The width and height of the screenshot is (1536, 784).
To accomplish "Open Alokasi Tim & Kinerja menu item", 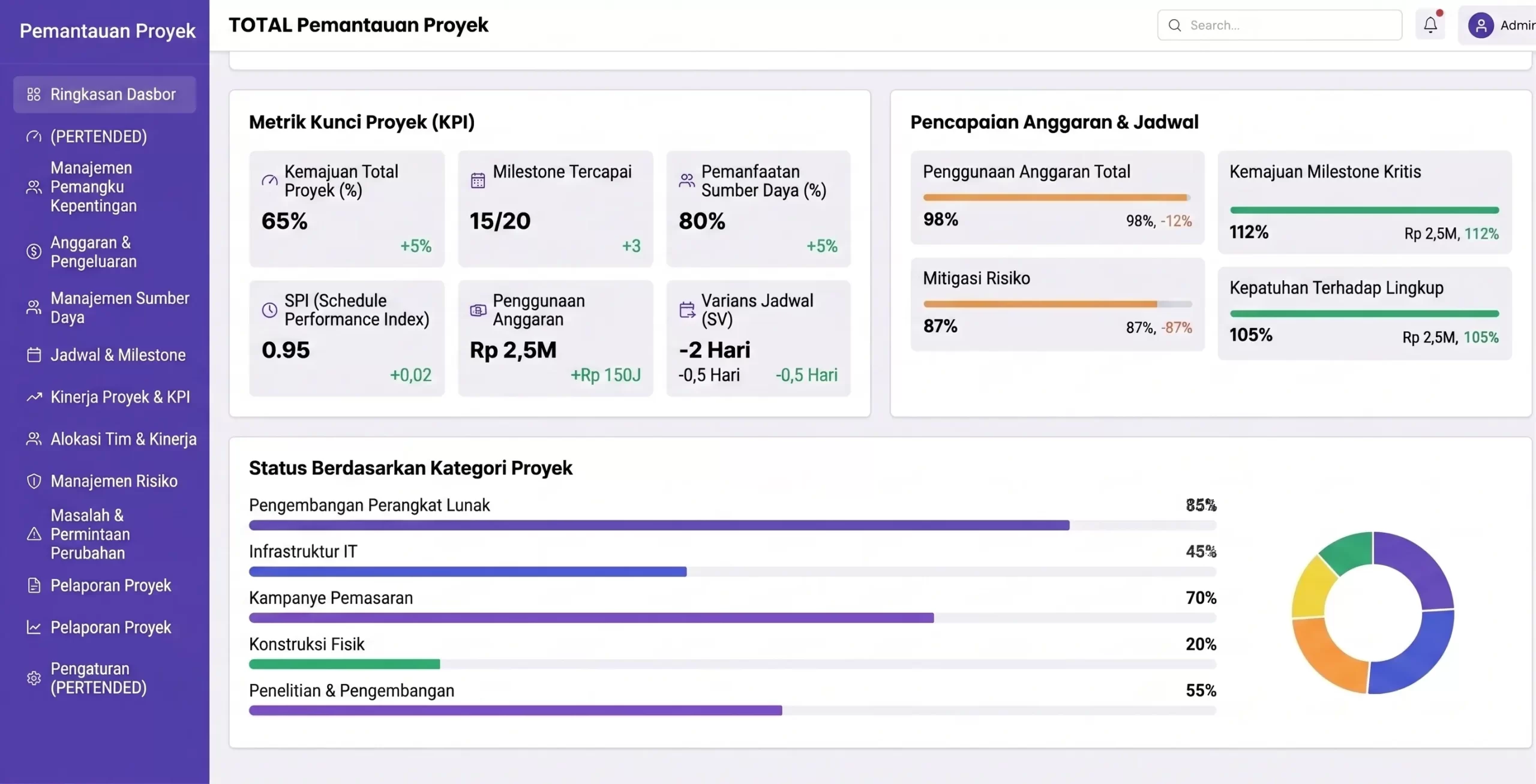I will coord(104,439).
